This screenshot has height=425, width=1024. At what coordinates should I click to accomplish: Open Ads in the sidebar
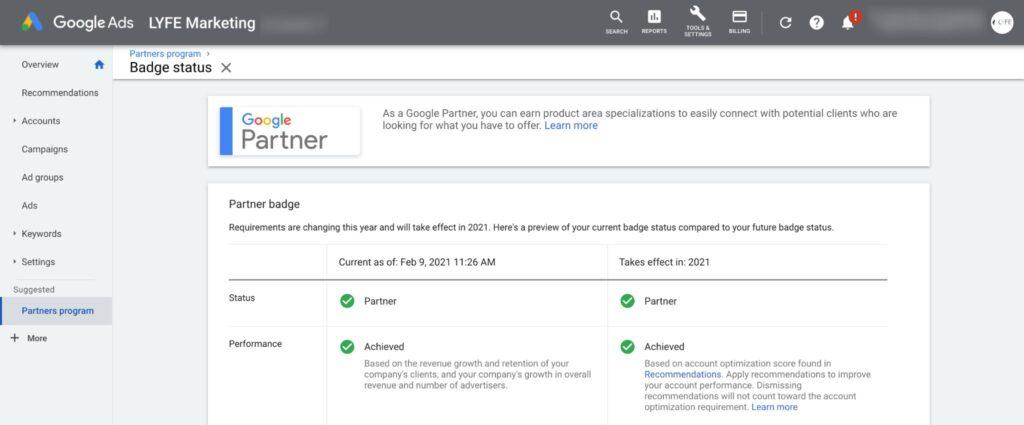click(x=29, y=206)
